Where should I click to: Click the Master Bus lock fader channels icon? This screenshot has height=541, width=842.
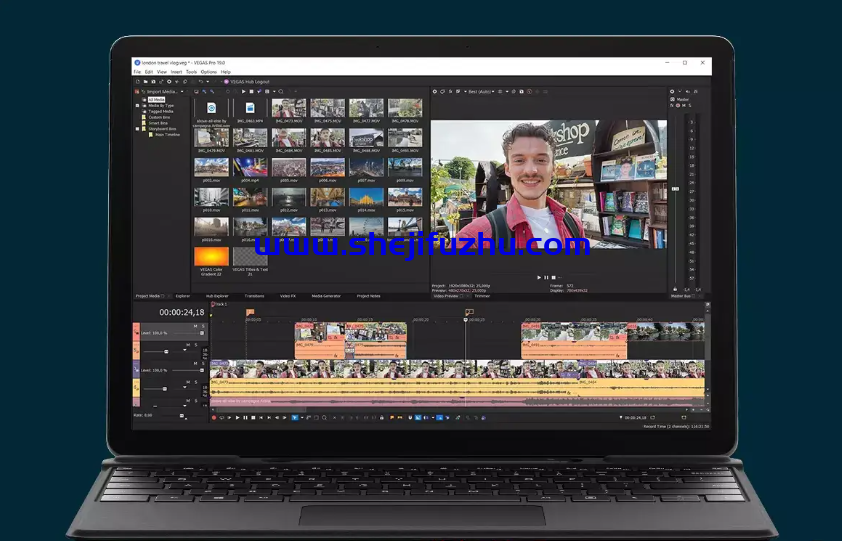[x=675, y=290]
